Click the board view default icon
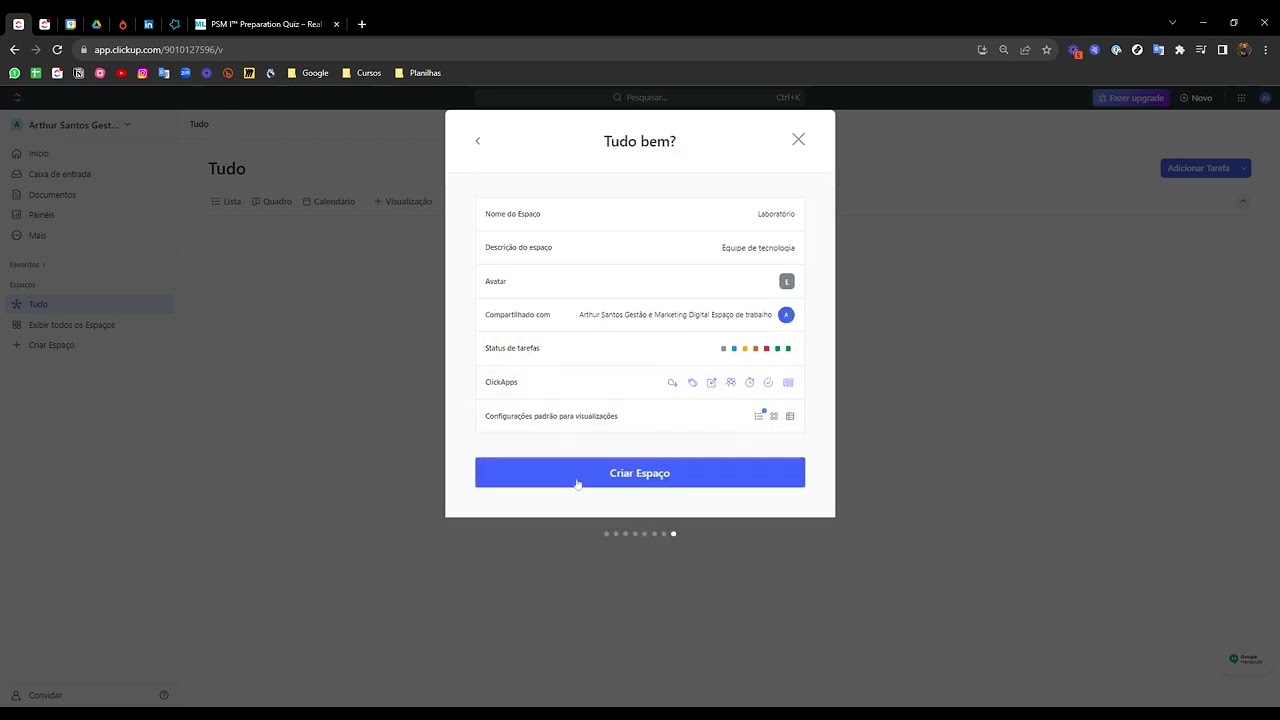 [x=774, y=416]
